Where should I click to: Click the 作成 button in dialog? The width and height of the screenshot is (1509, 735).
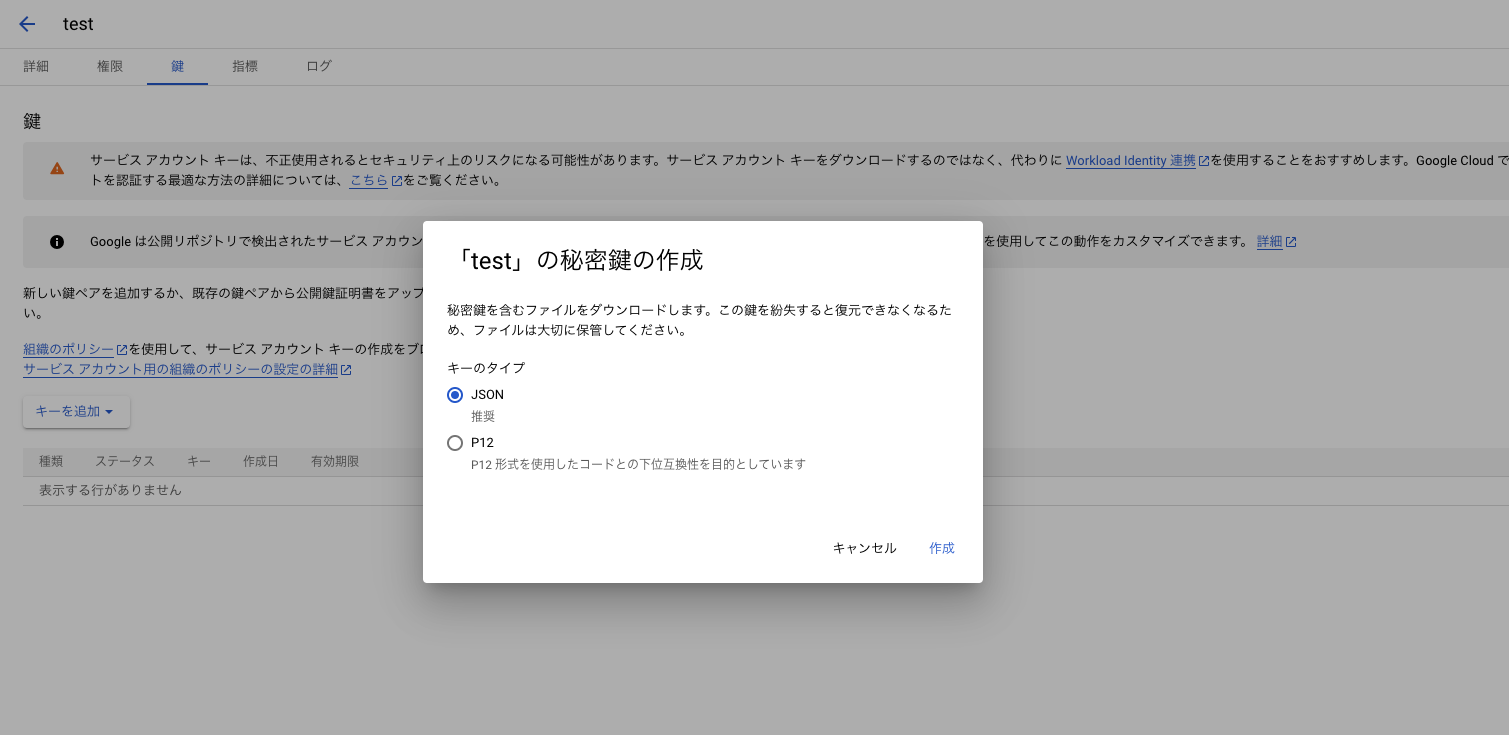[x=941, y=548]
